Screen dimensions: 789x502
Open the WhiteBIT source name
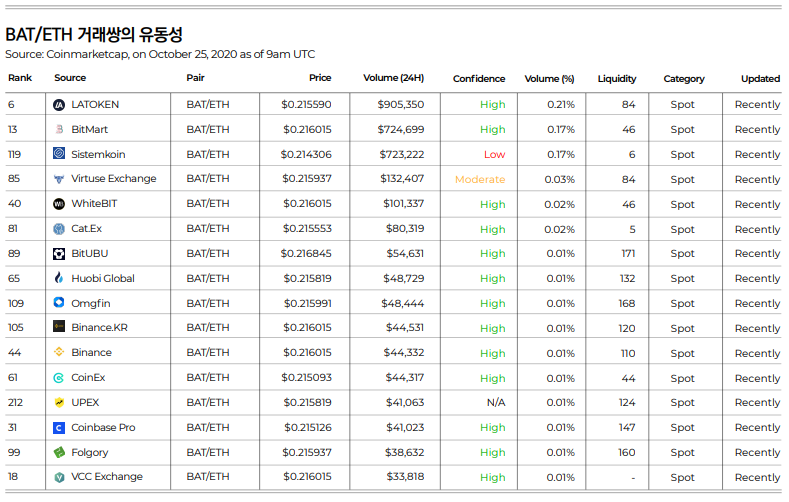(94, 204)
